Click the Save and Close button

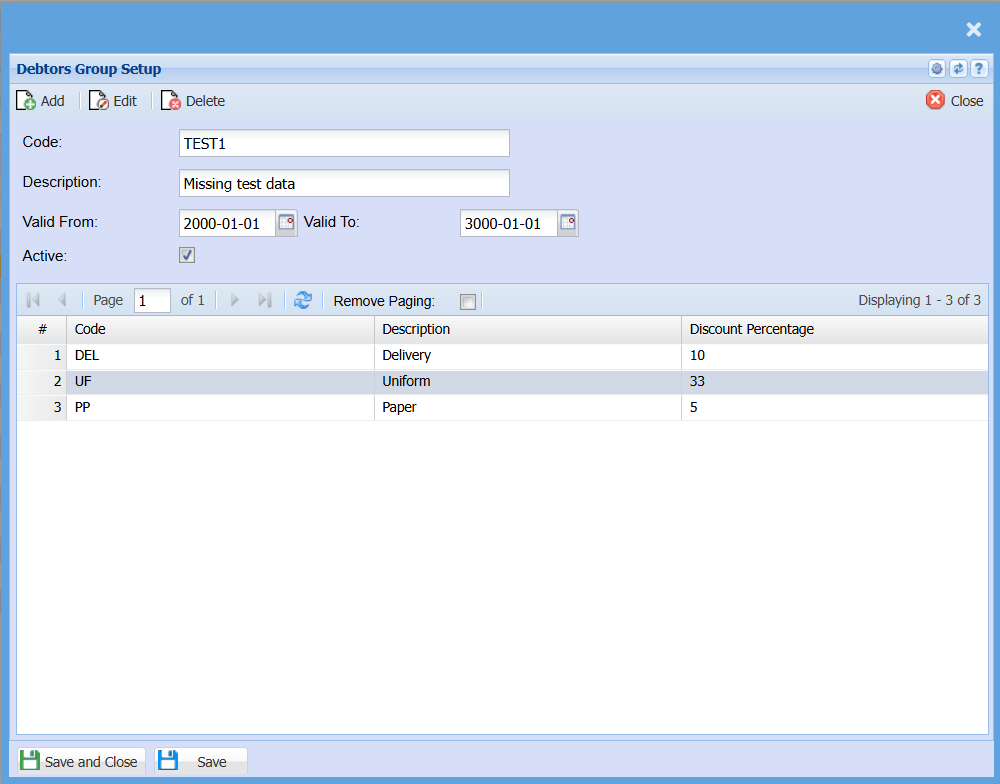coord(79,761)
